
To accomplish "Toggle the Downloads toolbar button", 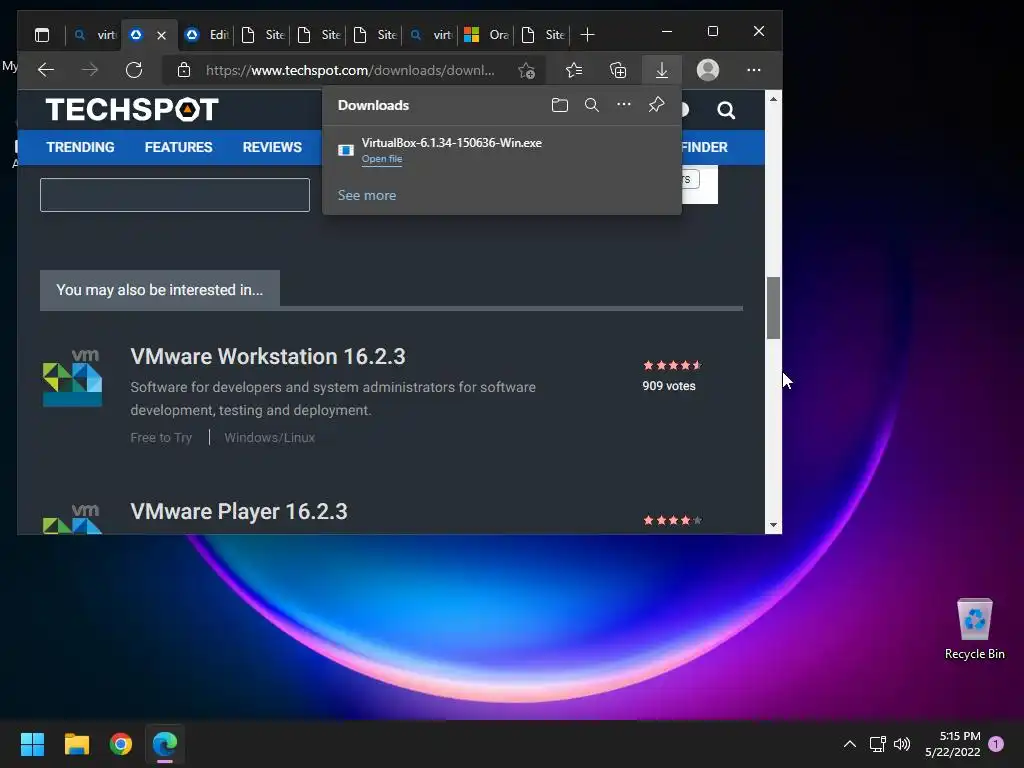I will [x=662, y=70].
